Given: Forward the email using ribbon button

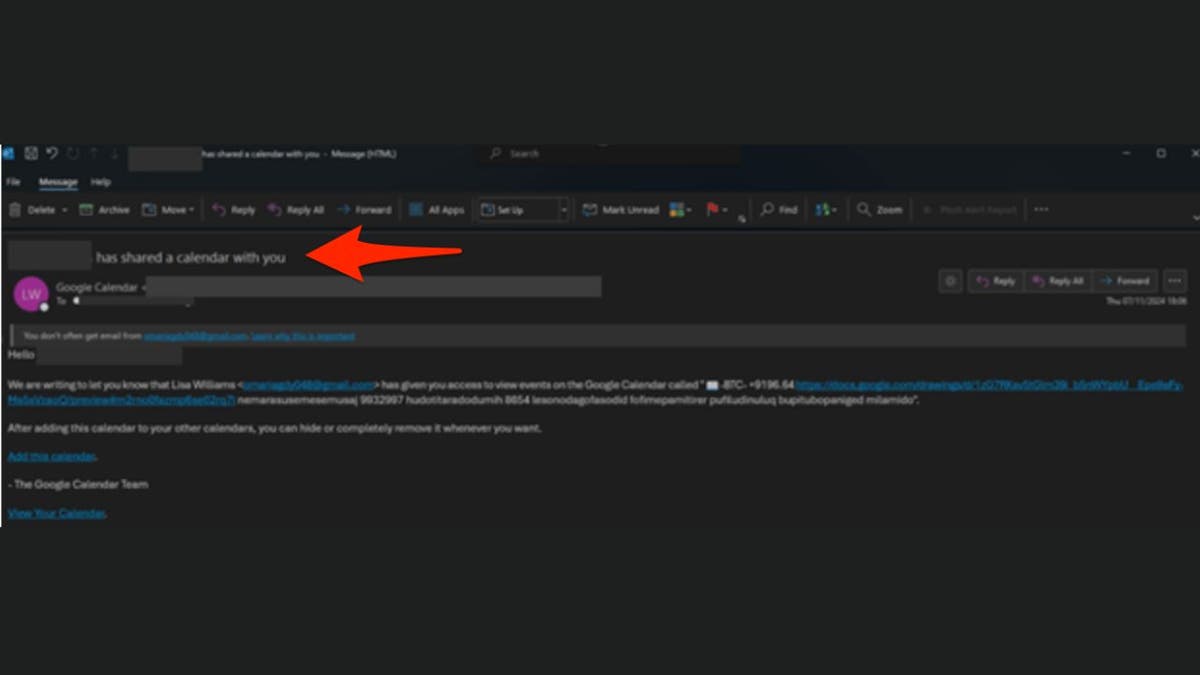Looking at the screenshot, I should [364, 210].
